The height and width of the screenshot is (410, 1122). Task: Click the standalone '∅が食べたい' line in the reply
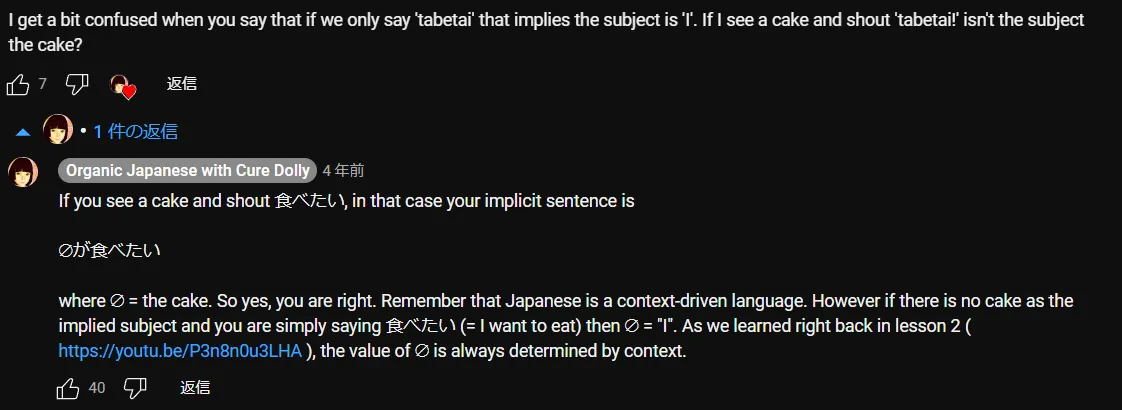(x=109, y=251)
